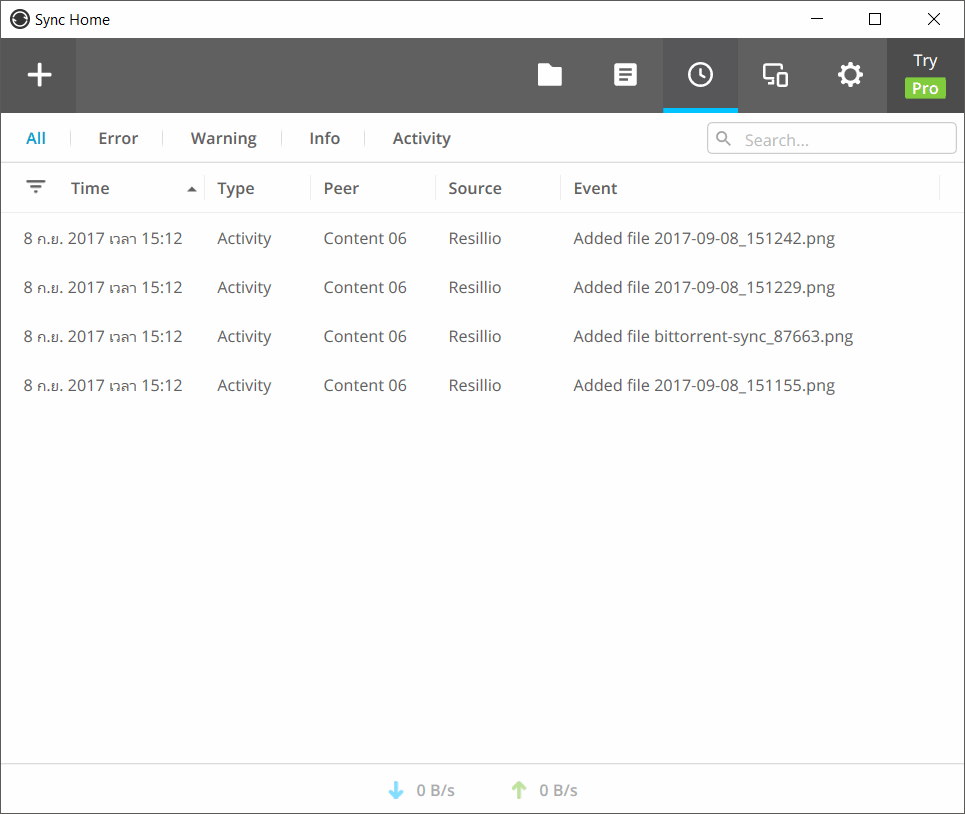Viewport: 965px width, 814px height.
Task: Show All history entries
Action: [x=36, y=138]
